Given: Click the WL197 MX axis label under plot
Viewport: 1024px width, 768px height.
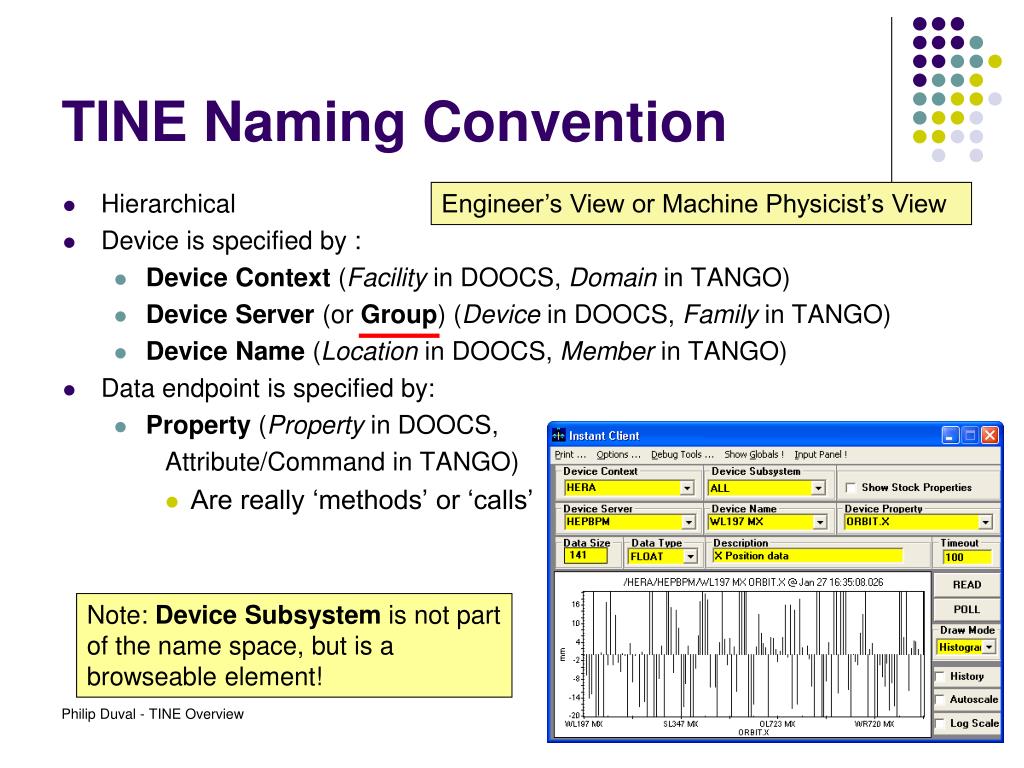Looking at the screenshot, I should pos(583,724).
